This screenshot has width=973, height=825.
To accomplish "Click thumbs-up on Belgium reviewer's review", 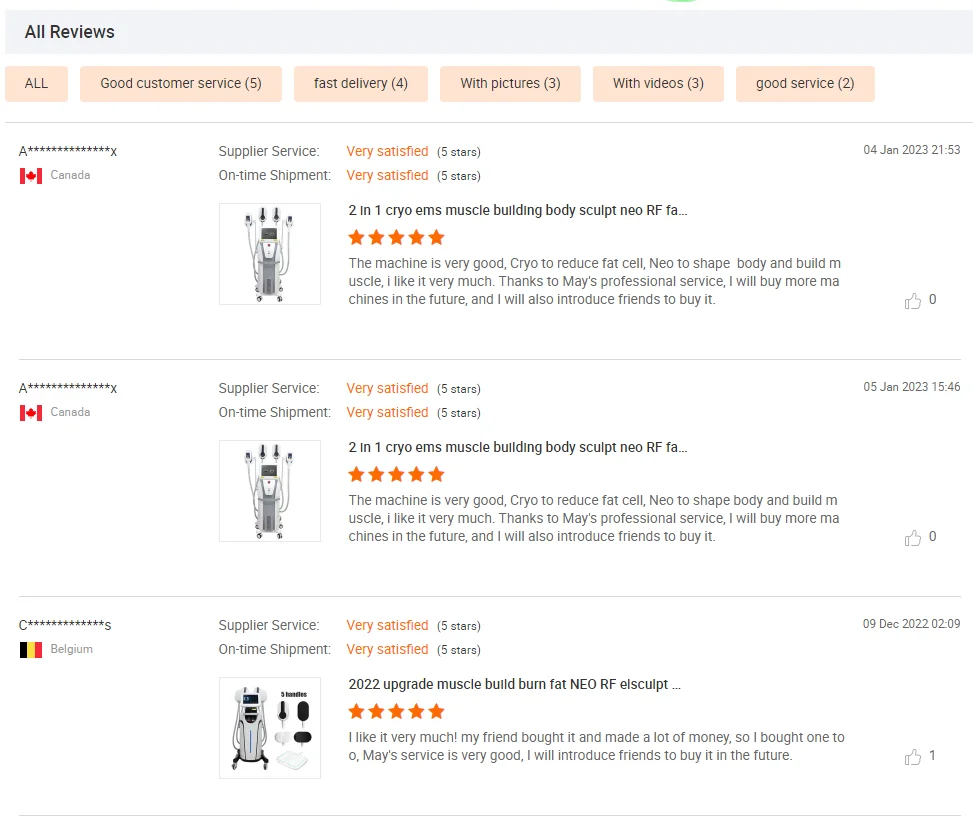I will (913, 757).
